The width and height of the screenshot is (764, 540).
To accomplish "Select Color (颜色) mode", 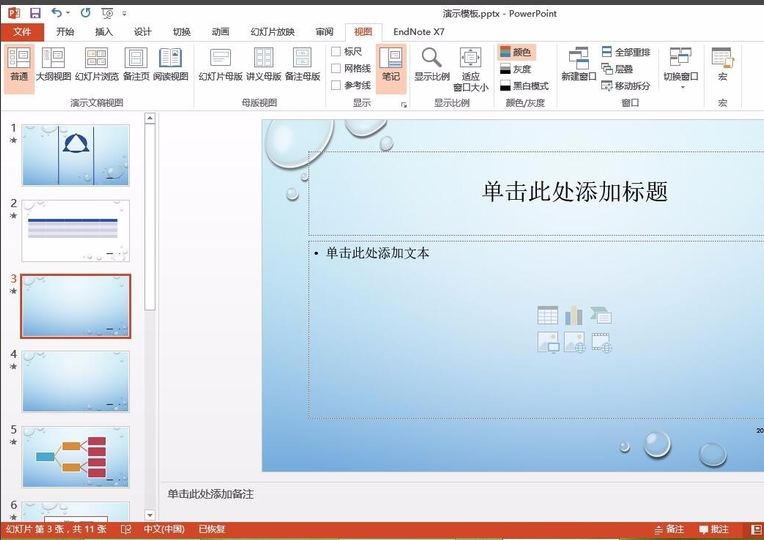I will click(x=516, y=52).
